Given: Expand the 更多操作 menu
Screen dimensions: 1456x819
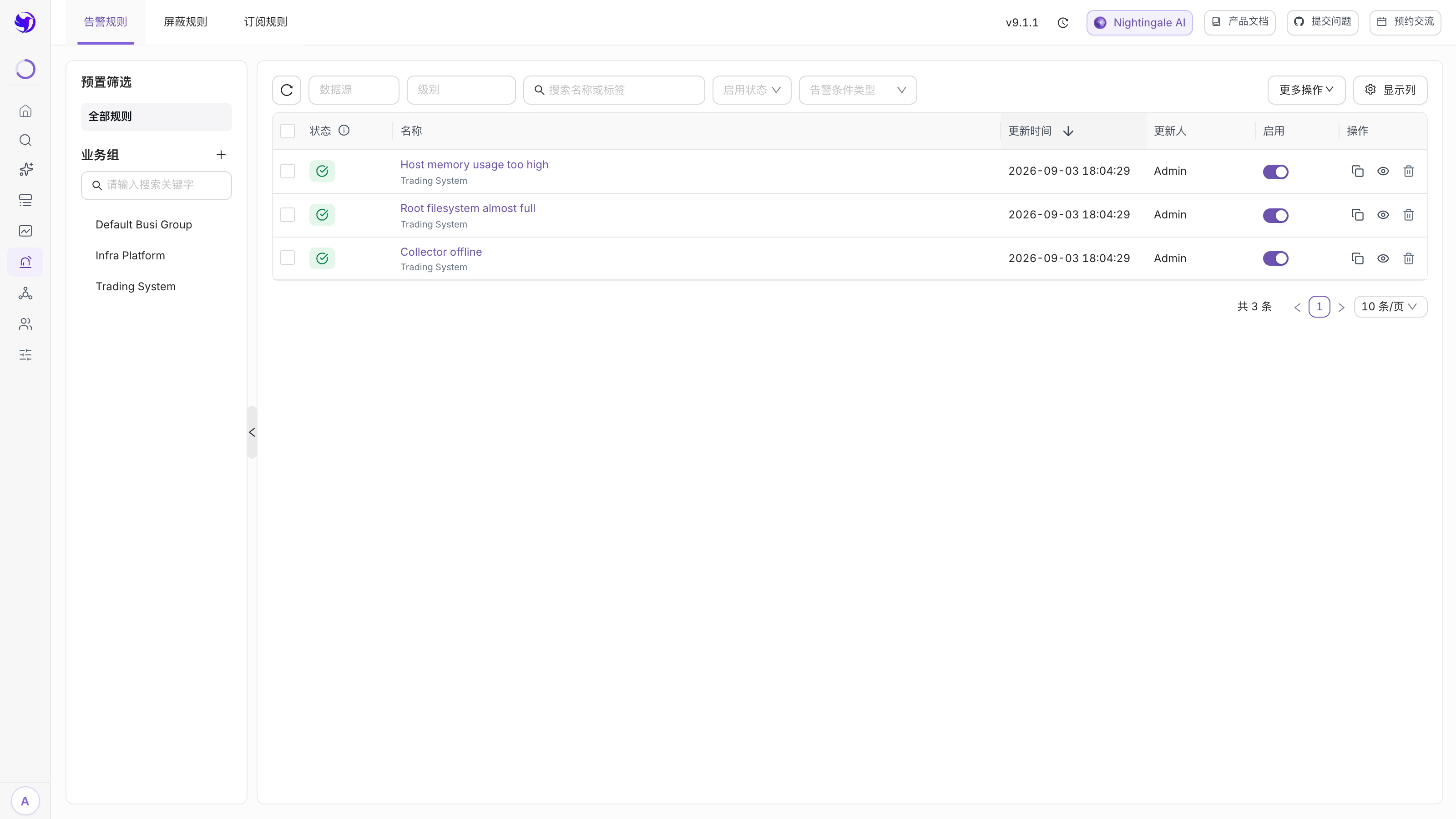Looking at the screenshot, I should (x=1306, y=90).
